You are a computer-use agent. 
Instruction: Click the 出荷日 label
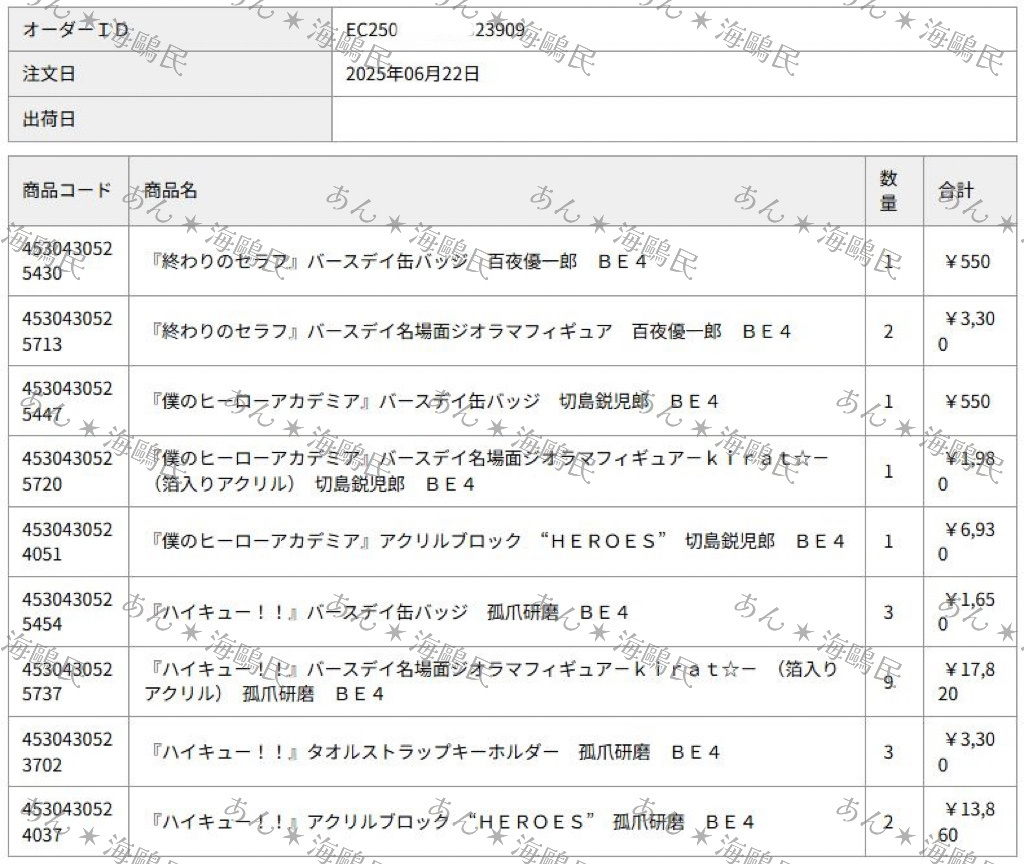pyautogui.click(x=49, y=119)
